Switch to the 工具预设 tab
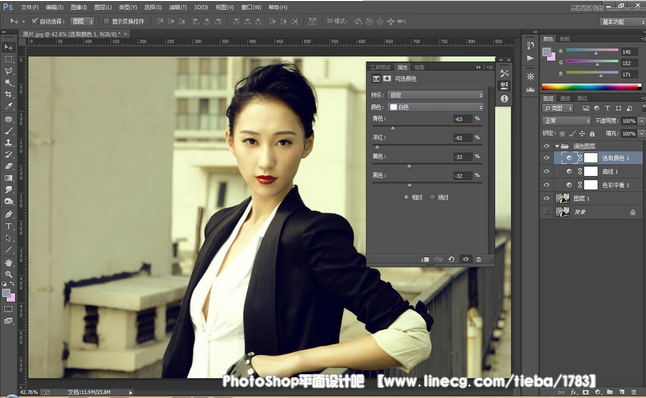Viewport: 646px width, 398px height. click(x=380, y=67)
